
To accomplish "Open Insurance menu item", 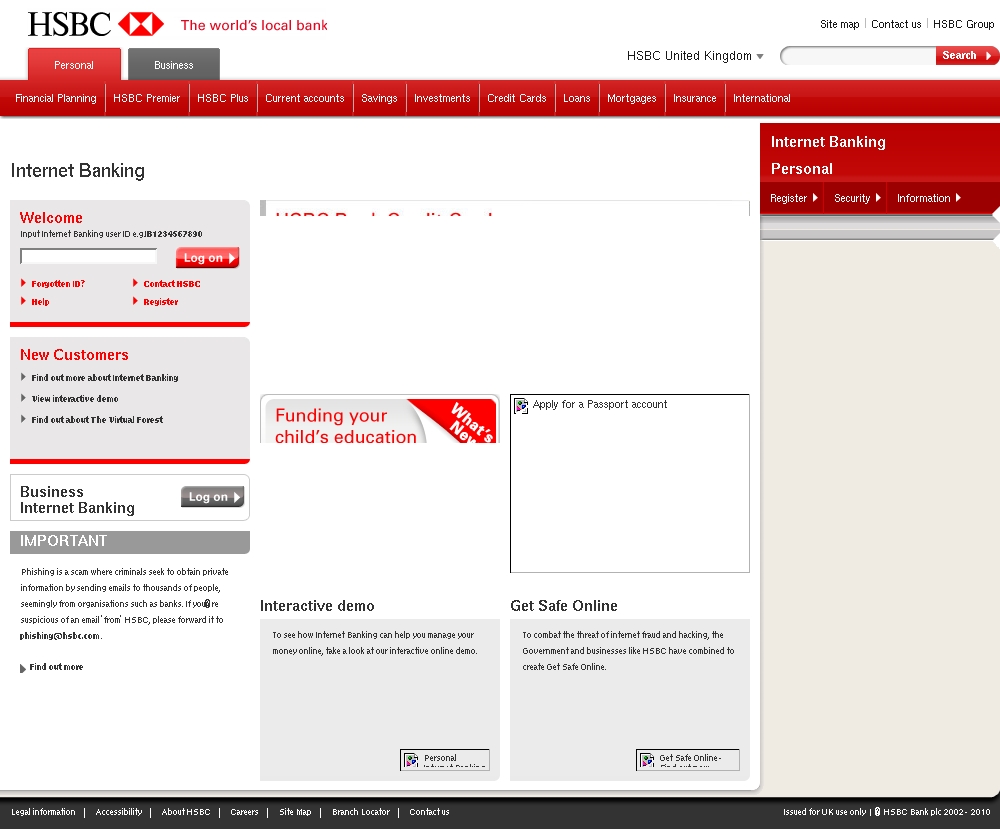I will (695, 98).
